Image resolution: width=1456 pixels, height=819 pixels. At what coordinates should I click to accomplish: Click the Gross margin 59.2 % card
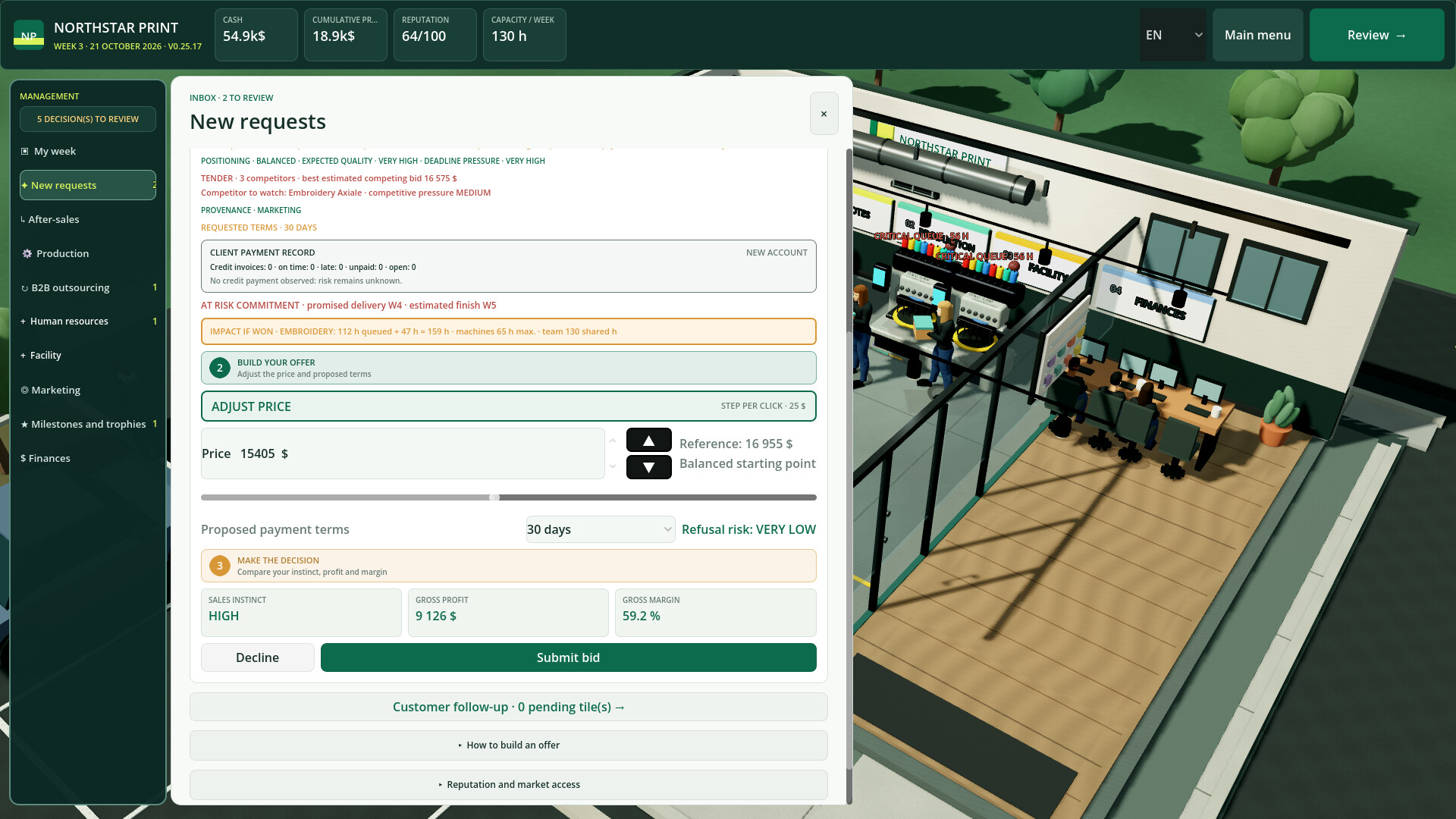[715, 613]
